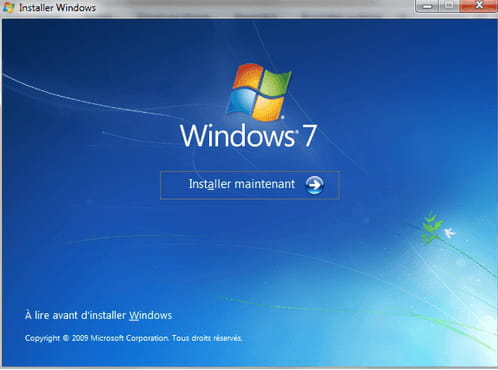498x370 pixels.
Task: Click the yellow quadrant of Windows flag logo
Action: click(x=268, y=108)
